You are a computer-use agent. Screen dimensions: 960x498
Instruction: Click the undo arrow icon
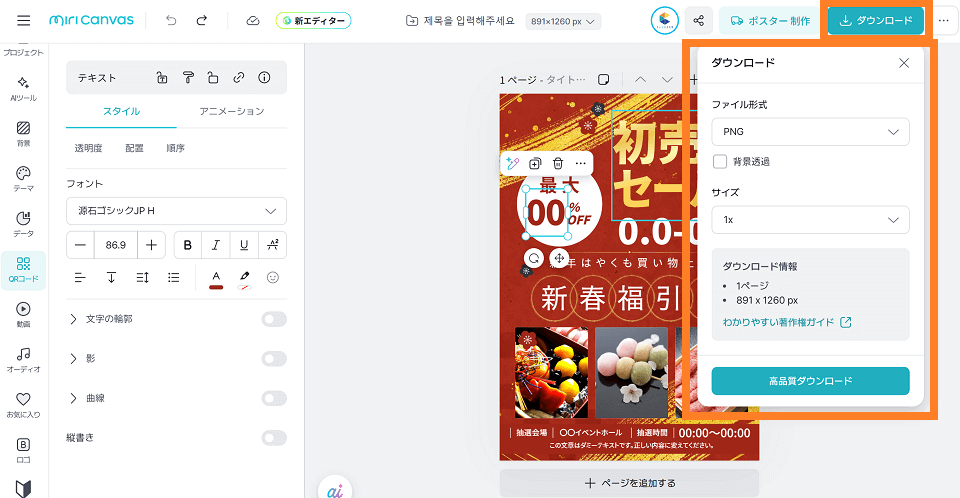172,20
